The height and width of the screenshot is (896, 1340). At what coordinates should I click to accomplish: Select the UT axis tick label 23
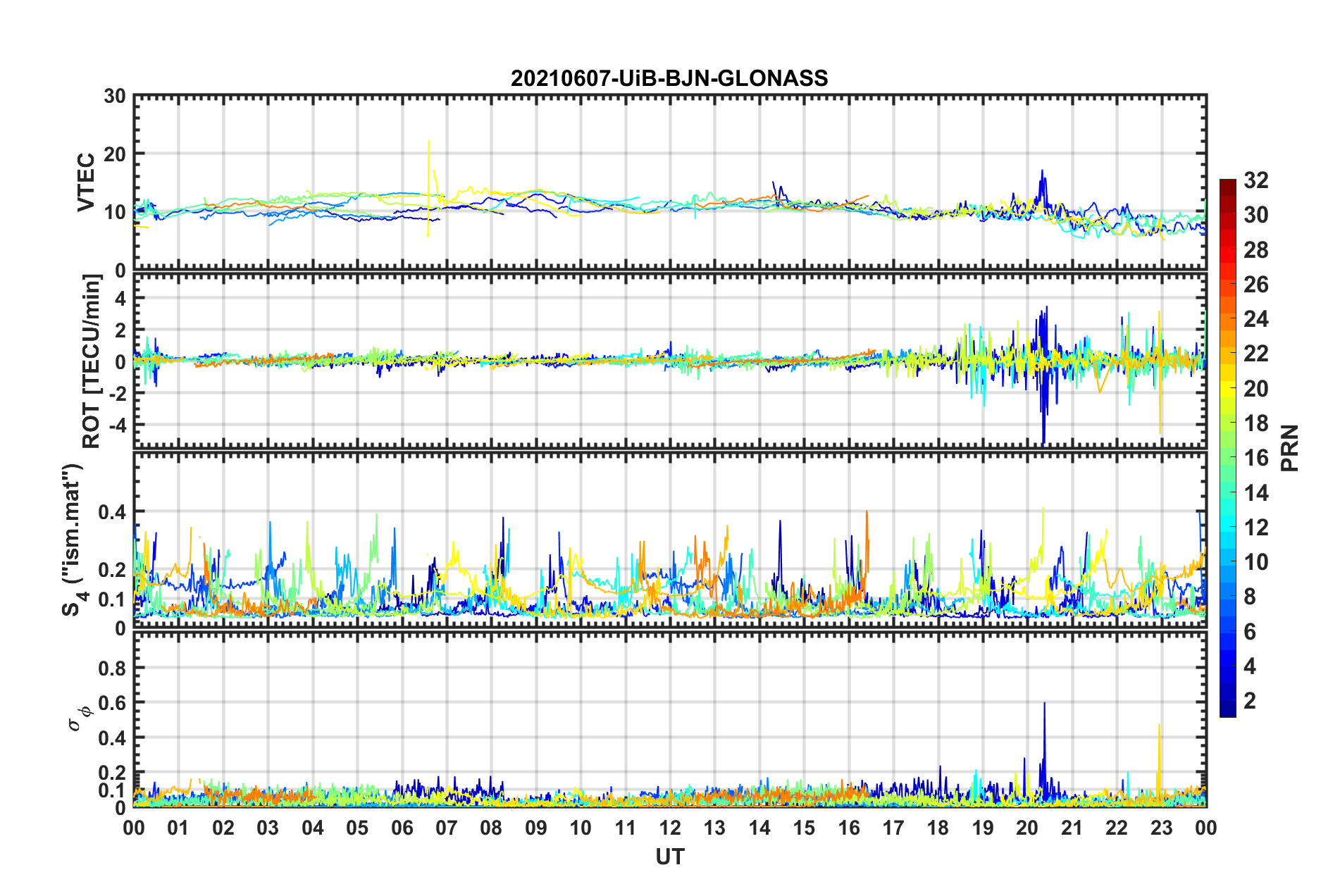pyautogui.click(x=1162, y=828)
